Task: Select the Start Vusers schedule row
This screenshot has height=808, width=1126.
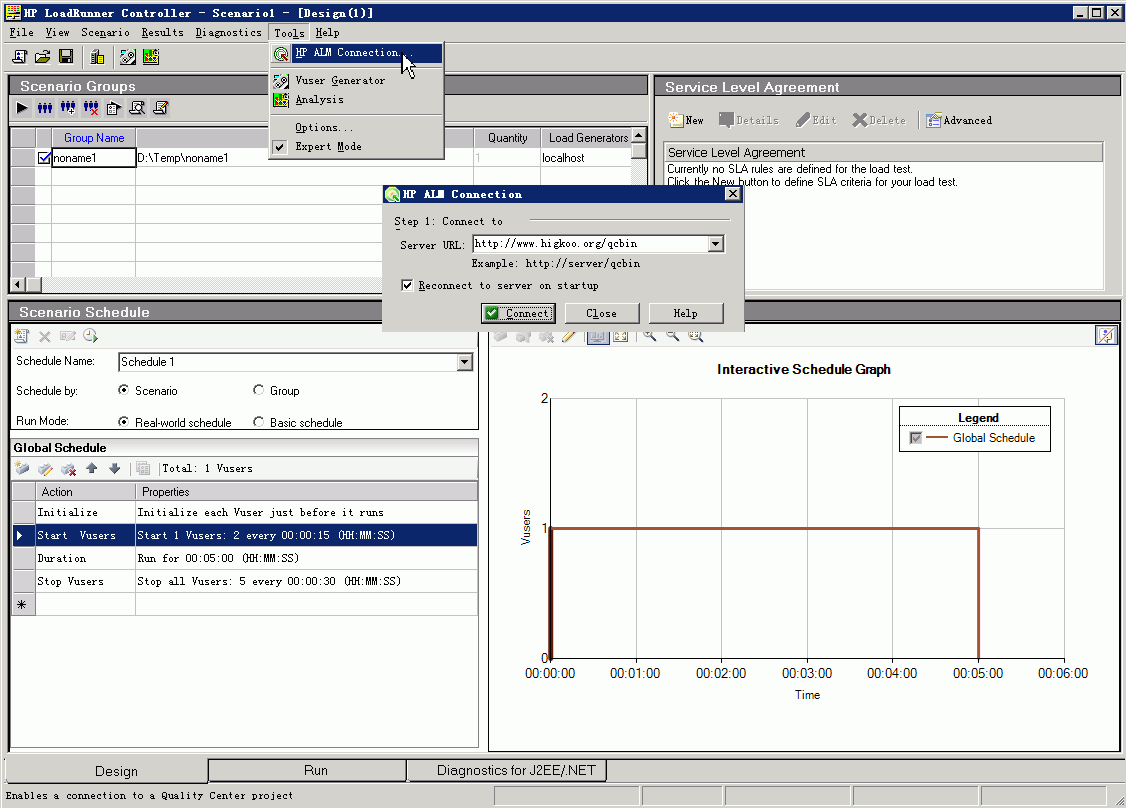Action: coord(245,535)
